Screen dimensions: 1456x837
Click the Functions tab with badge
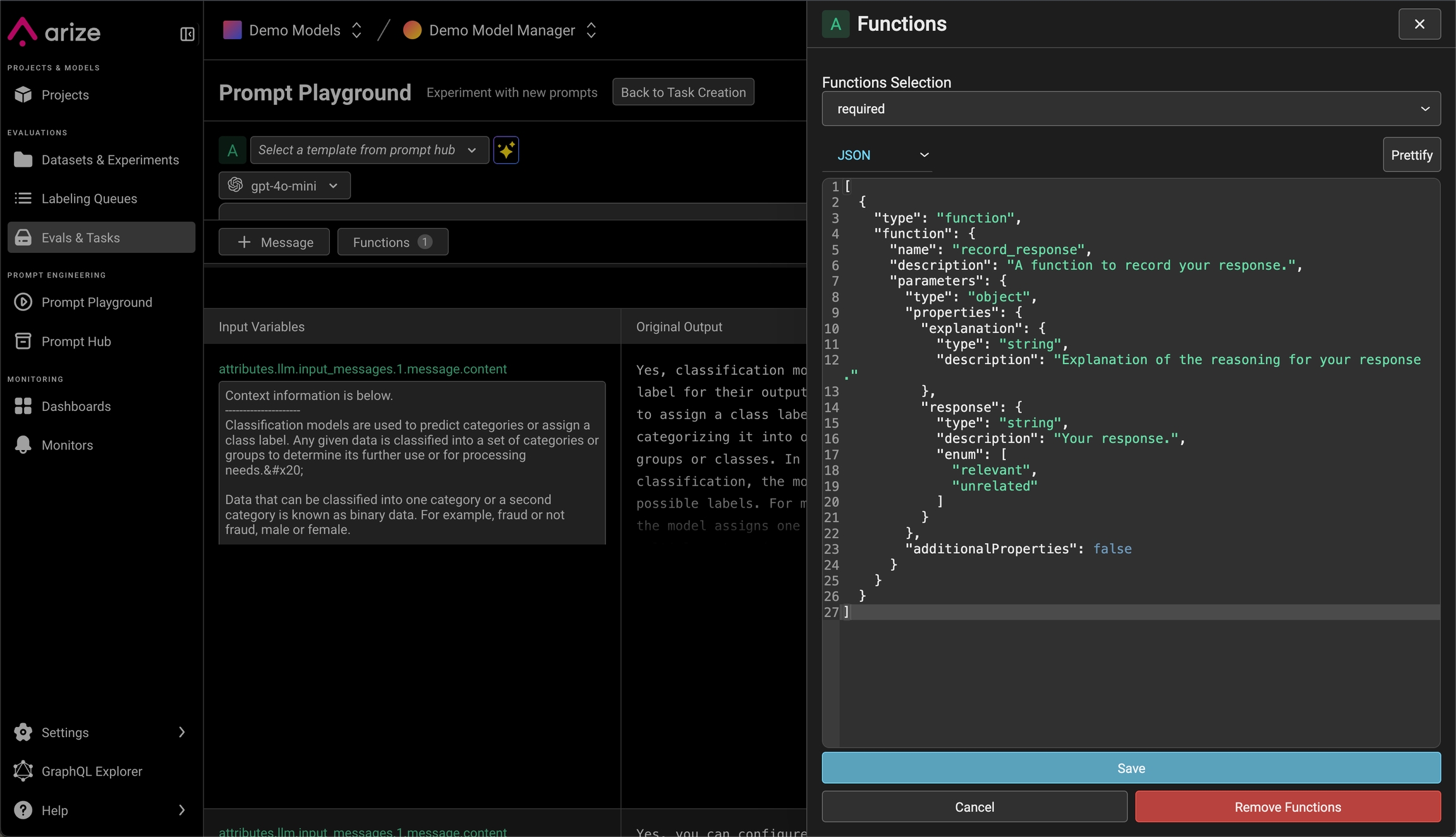(x=392, y=242)
